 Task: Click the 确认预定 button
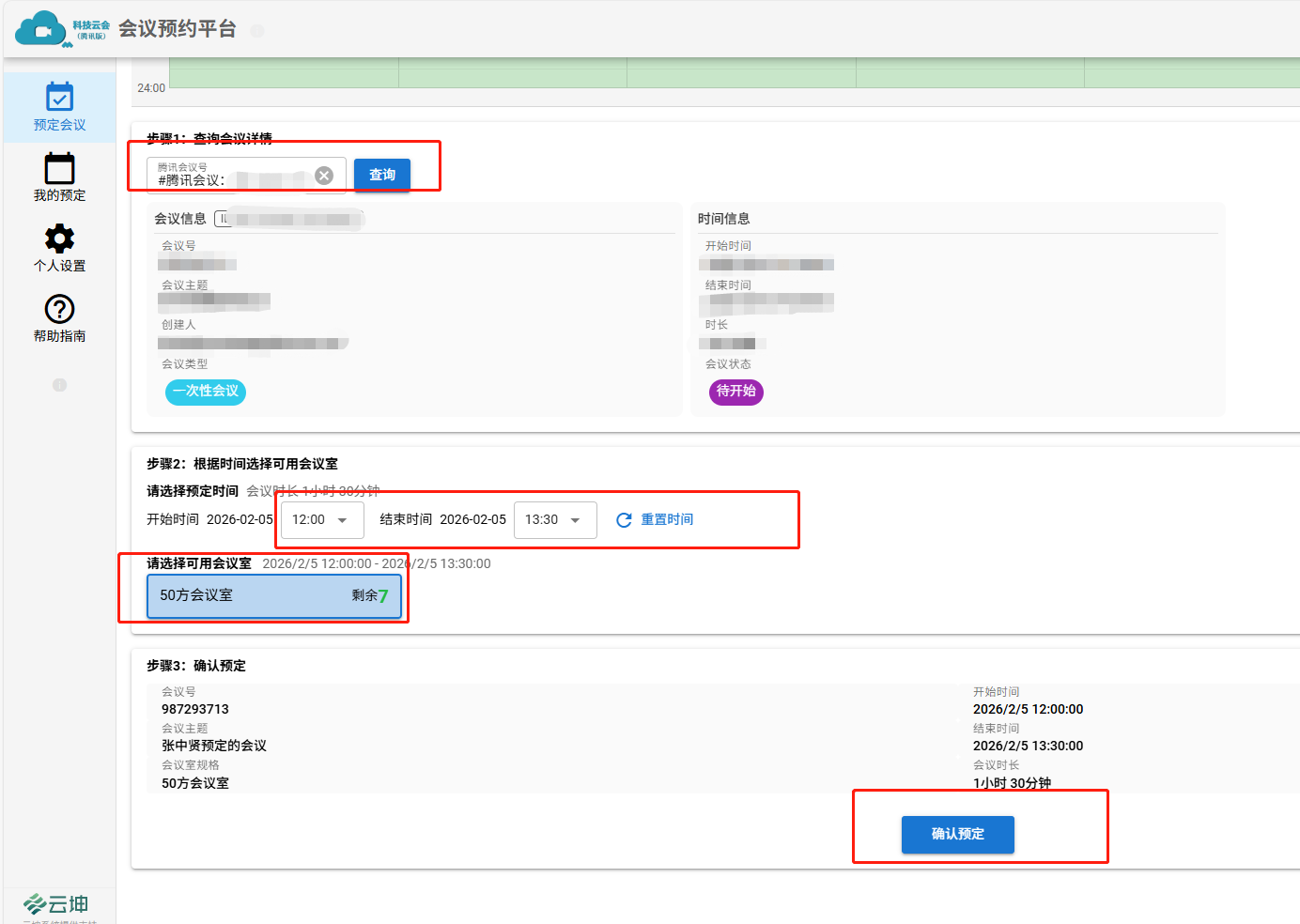[x=957, y=835]
